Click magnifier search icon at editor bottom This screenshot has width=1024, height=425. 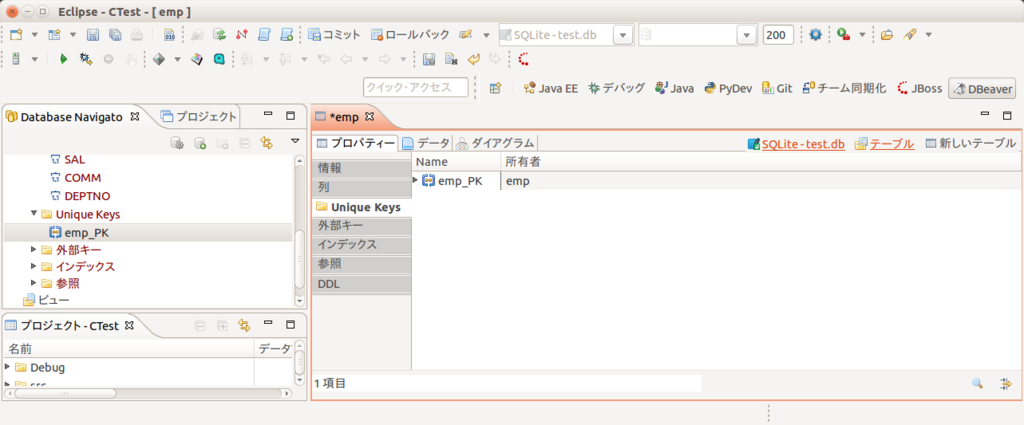(x=977, y=384)
